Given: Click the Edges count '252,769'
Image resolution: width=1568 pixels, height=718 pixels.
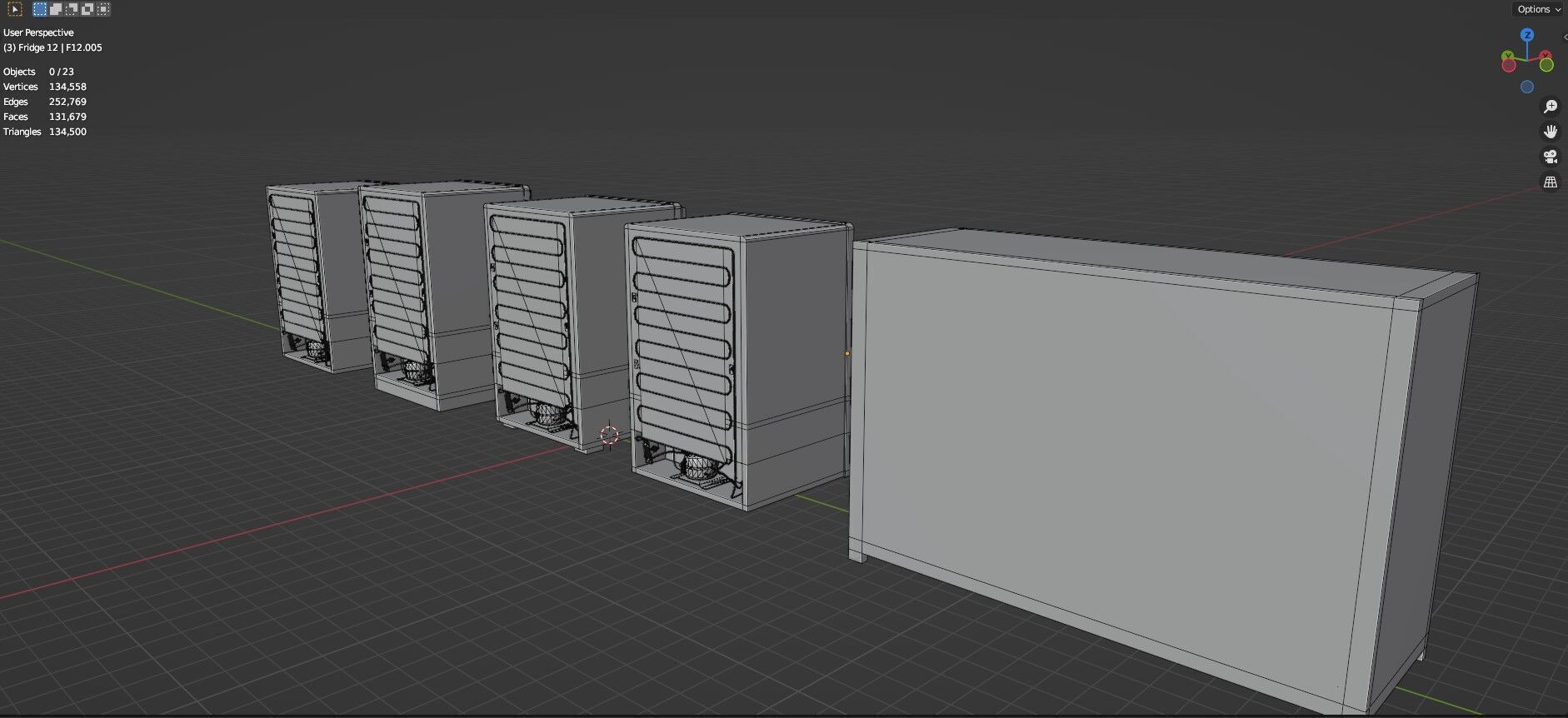Looking at the screenshot, I should click(67, 102).
